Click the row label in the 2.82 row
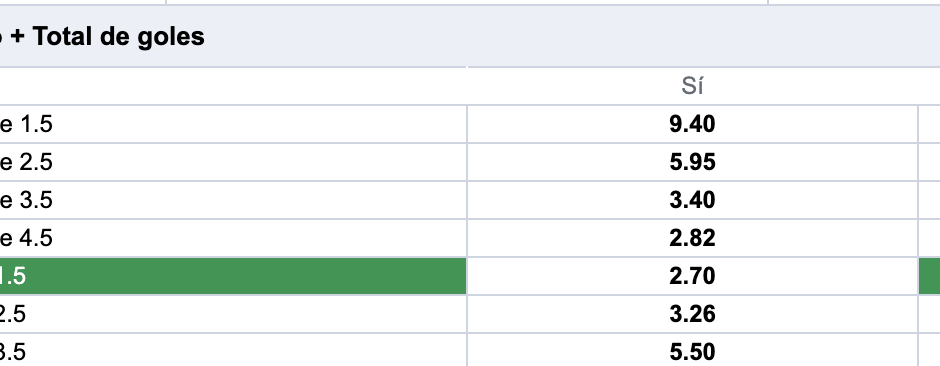The height and width of the screenshot is (366, 940). click(x=233, y=238)
